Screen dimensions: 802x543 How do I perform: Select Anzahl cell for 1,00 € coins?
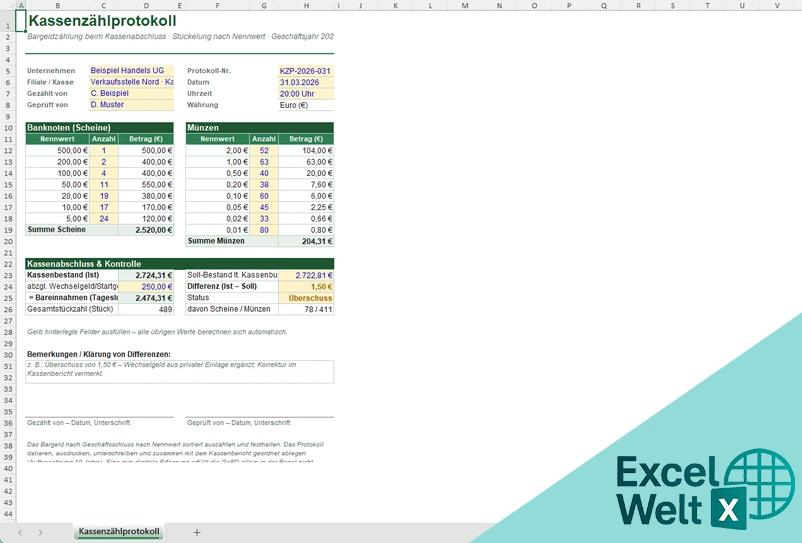coord(264,162)
